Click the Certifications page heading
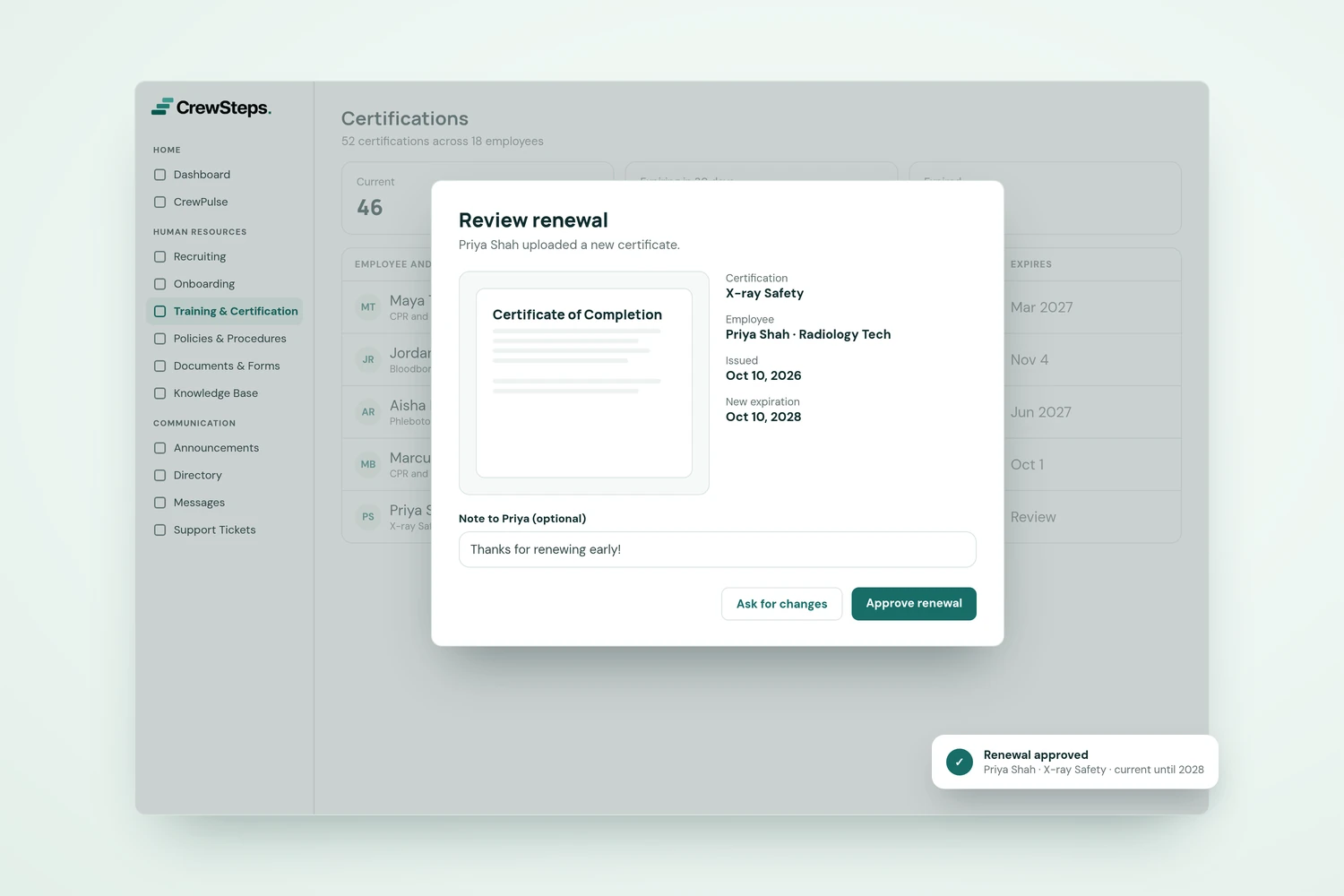 click(x=405, y=118)
